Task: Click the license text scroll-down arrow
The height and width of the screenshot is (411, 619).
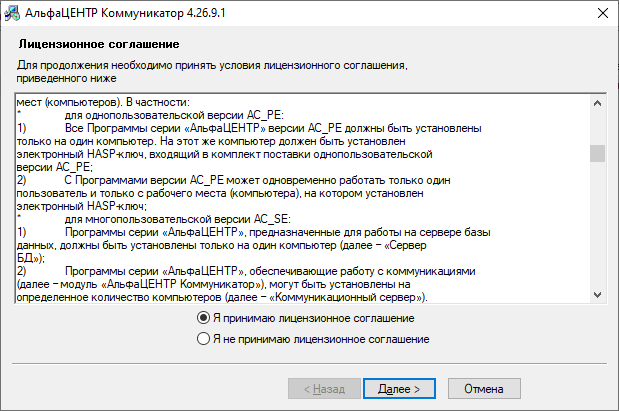Action: 597,295
